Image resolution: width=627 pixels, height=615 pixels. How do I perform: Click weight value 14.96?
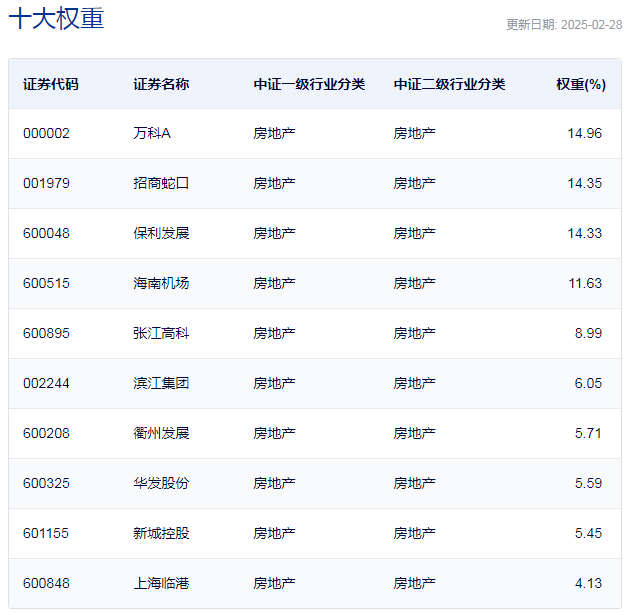[x=585, y=133]
